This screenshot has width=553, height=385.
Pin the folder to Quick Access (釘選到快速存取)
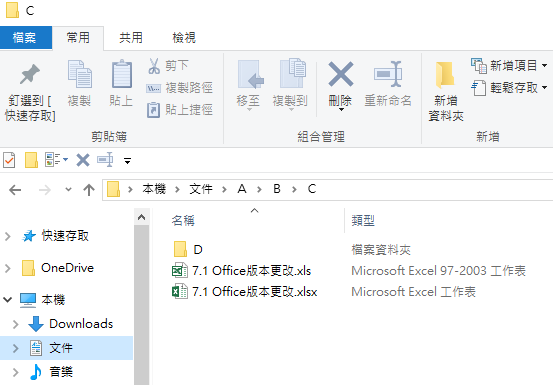click(x=30, y=92)
